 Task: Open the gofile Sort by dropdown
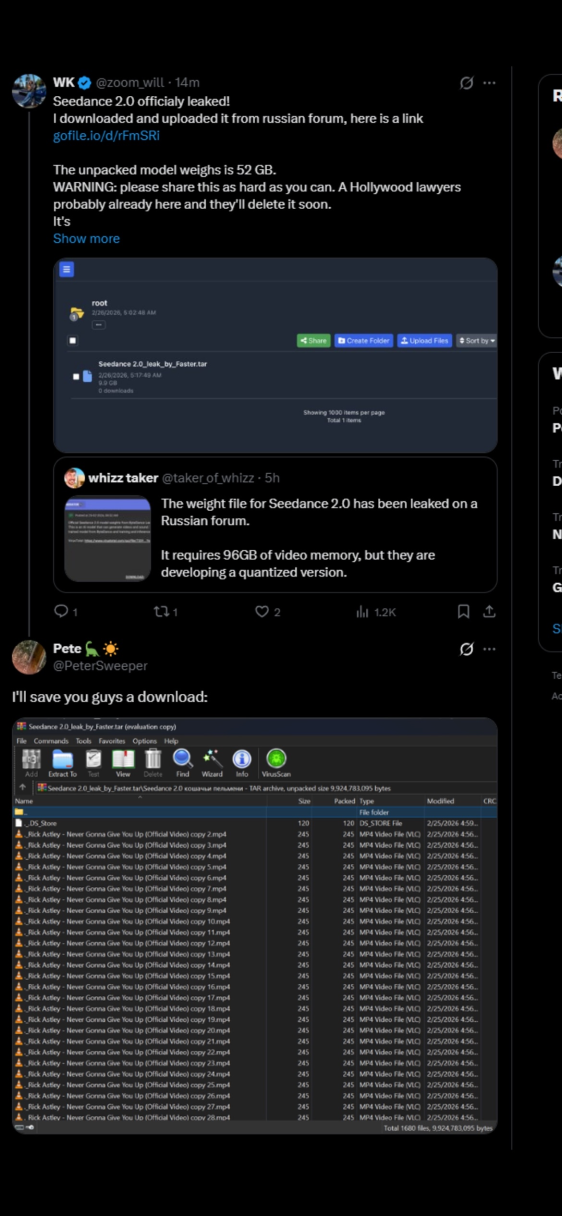pyautogui.click(x=476, y=341)
